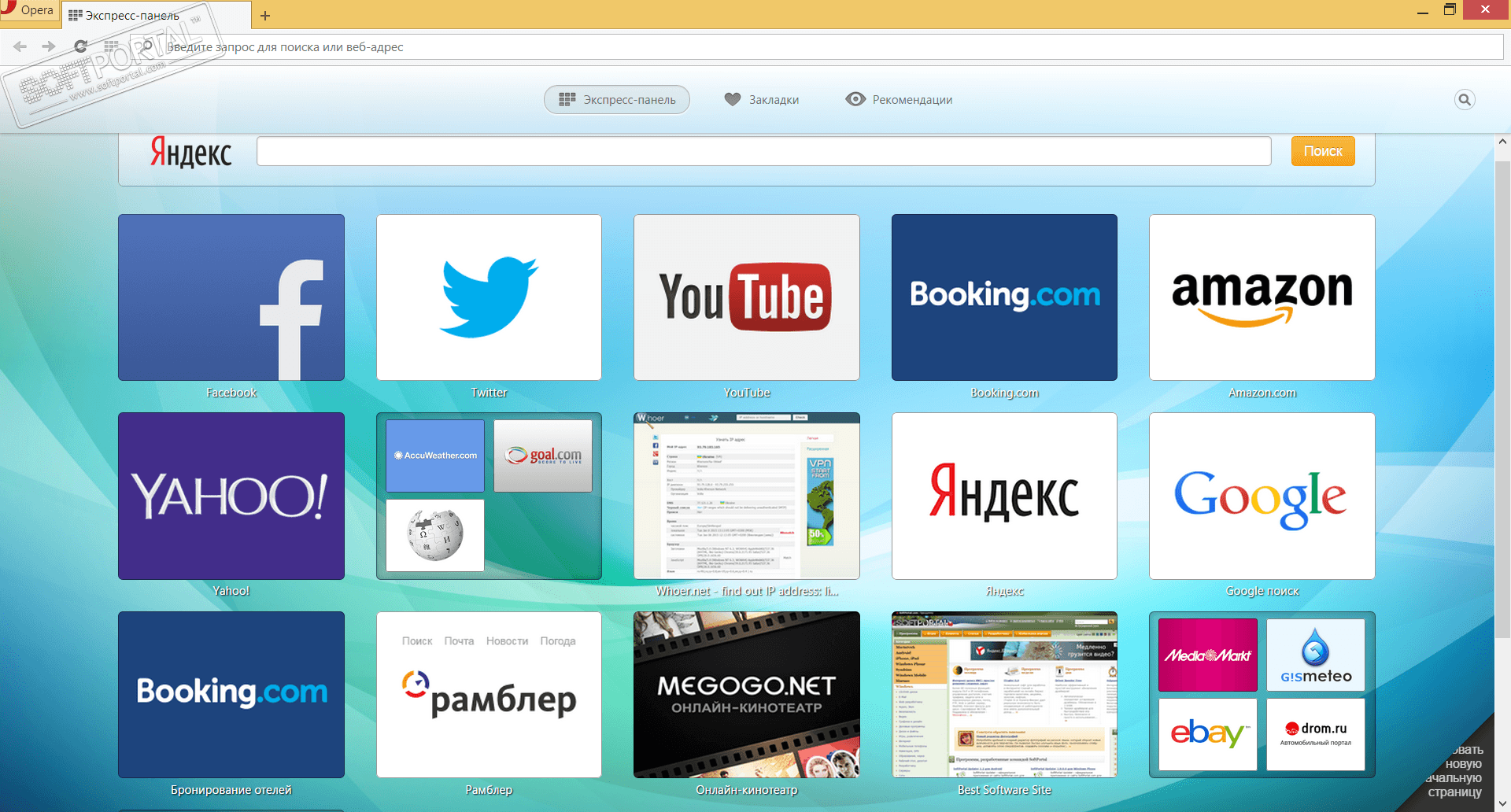This screenshot has width=1511, height=812.
Task: Restore down the Opera window
Action: tap(1450, 9)
